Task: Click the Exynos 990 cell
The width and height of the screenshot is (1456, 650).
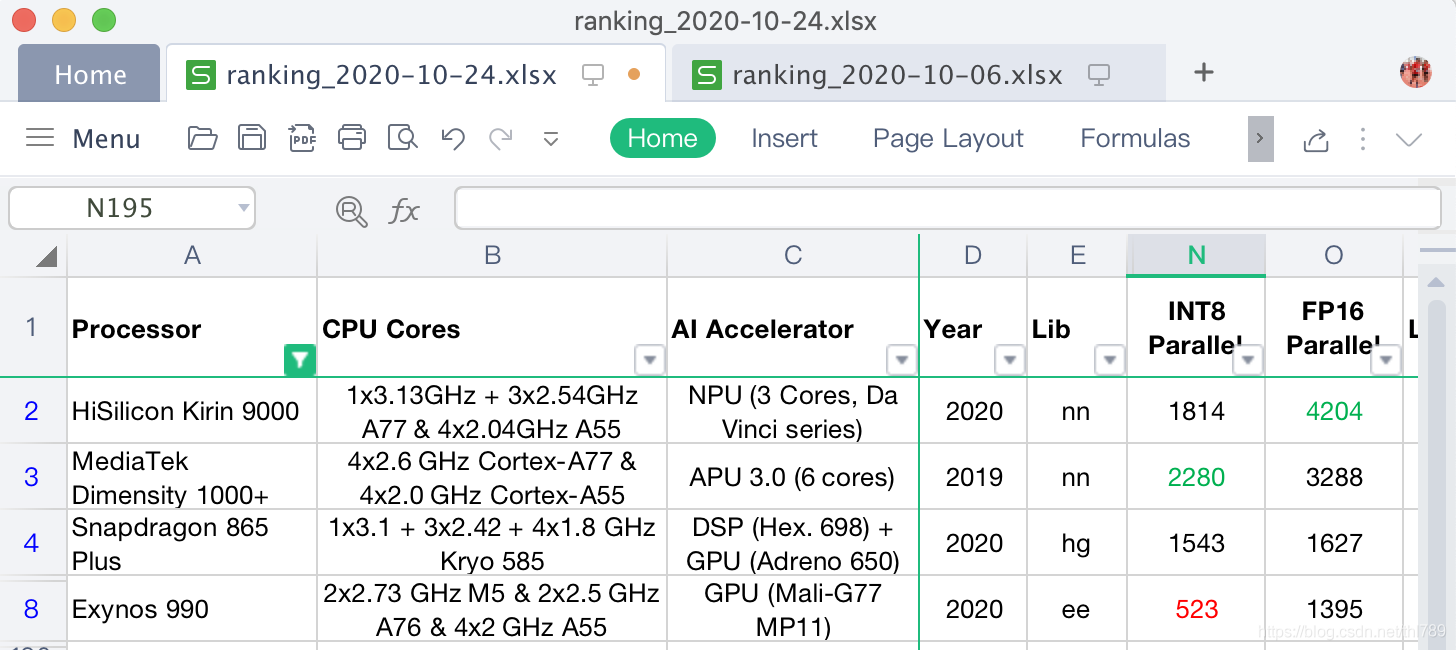Action: pyautogui.click(x=192, y=609)
